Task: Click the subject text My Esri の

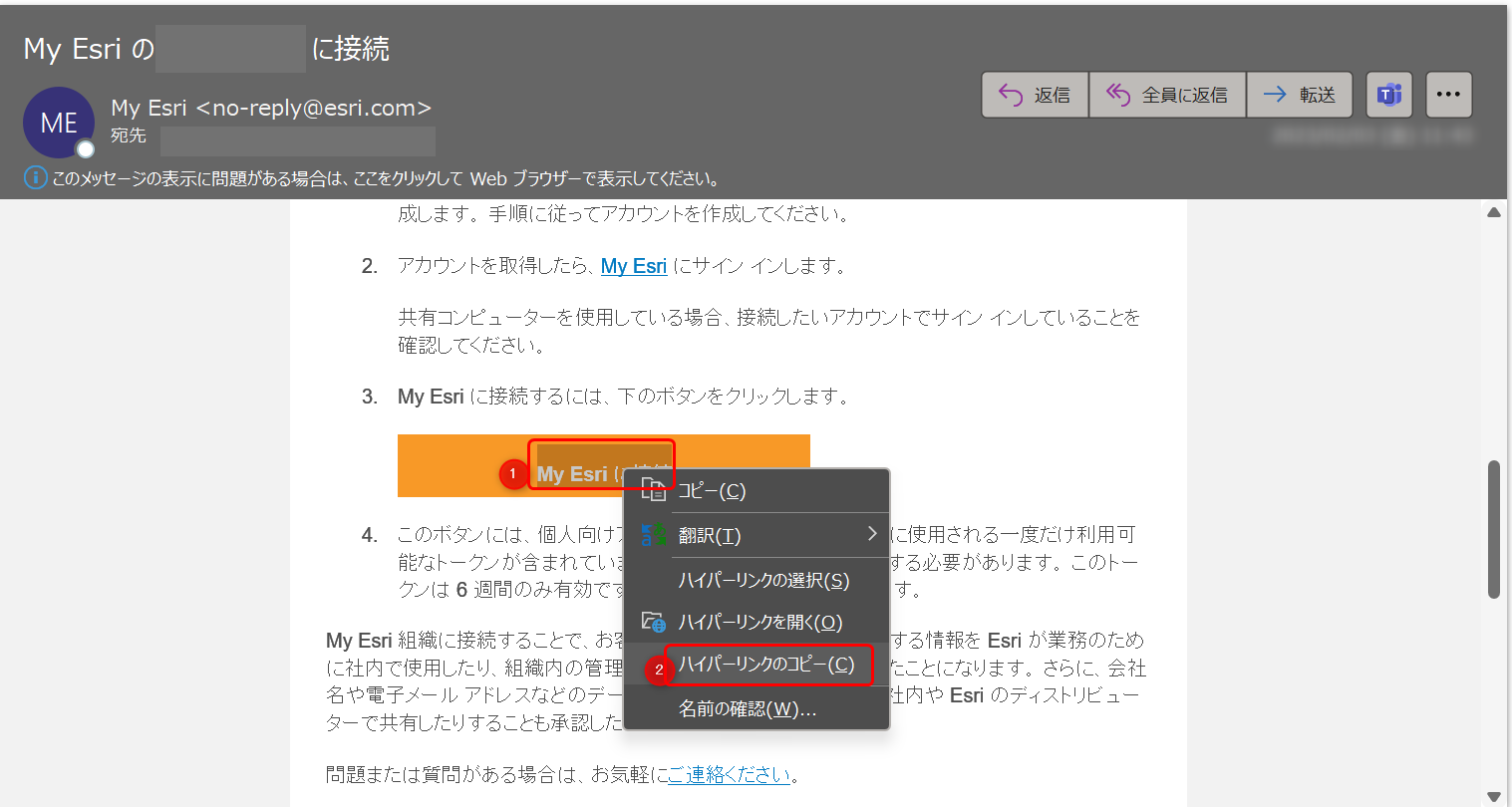Action: tap(89, 49)
